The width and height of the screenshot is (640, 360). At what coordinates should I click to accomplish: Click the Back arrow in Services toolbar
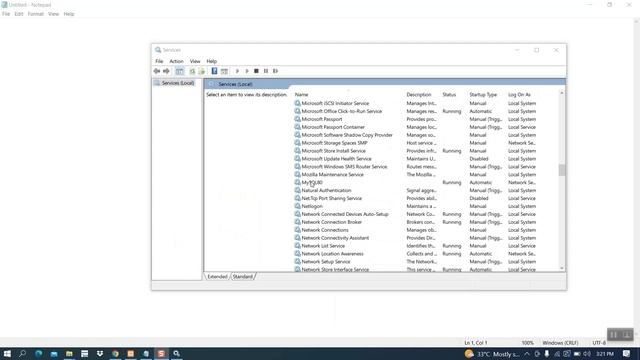157,71
